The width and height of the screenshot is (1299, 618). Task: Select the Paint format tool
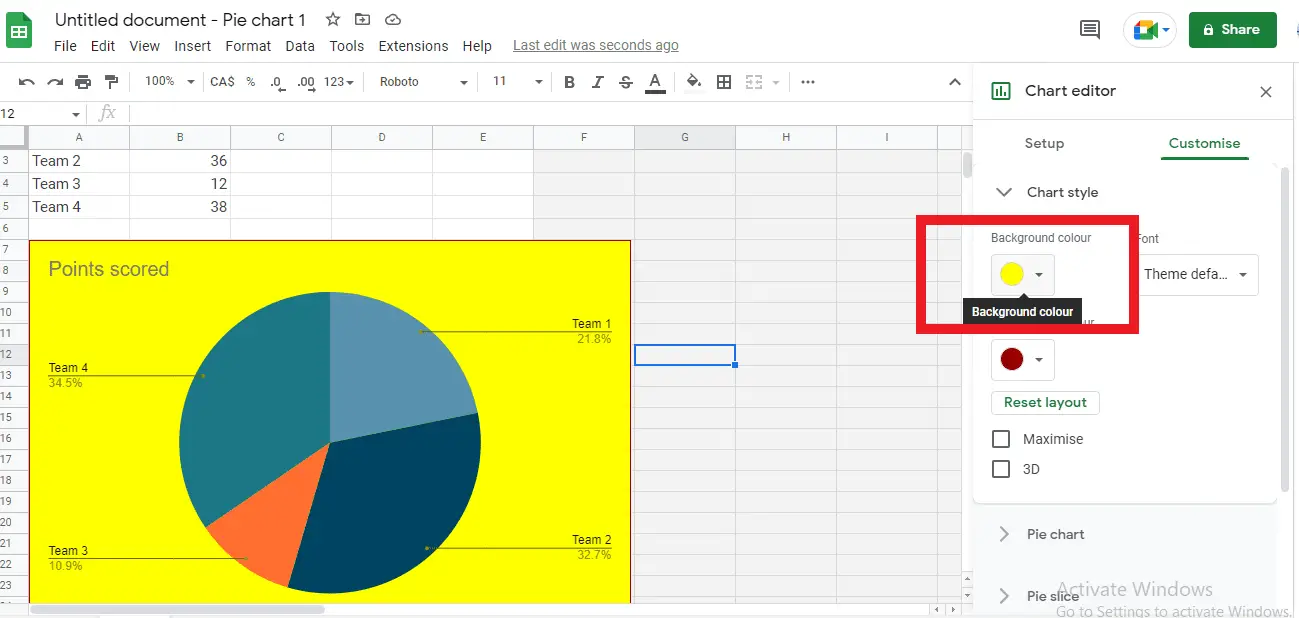(112, 82)
